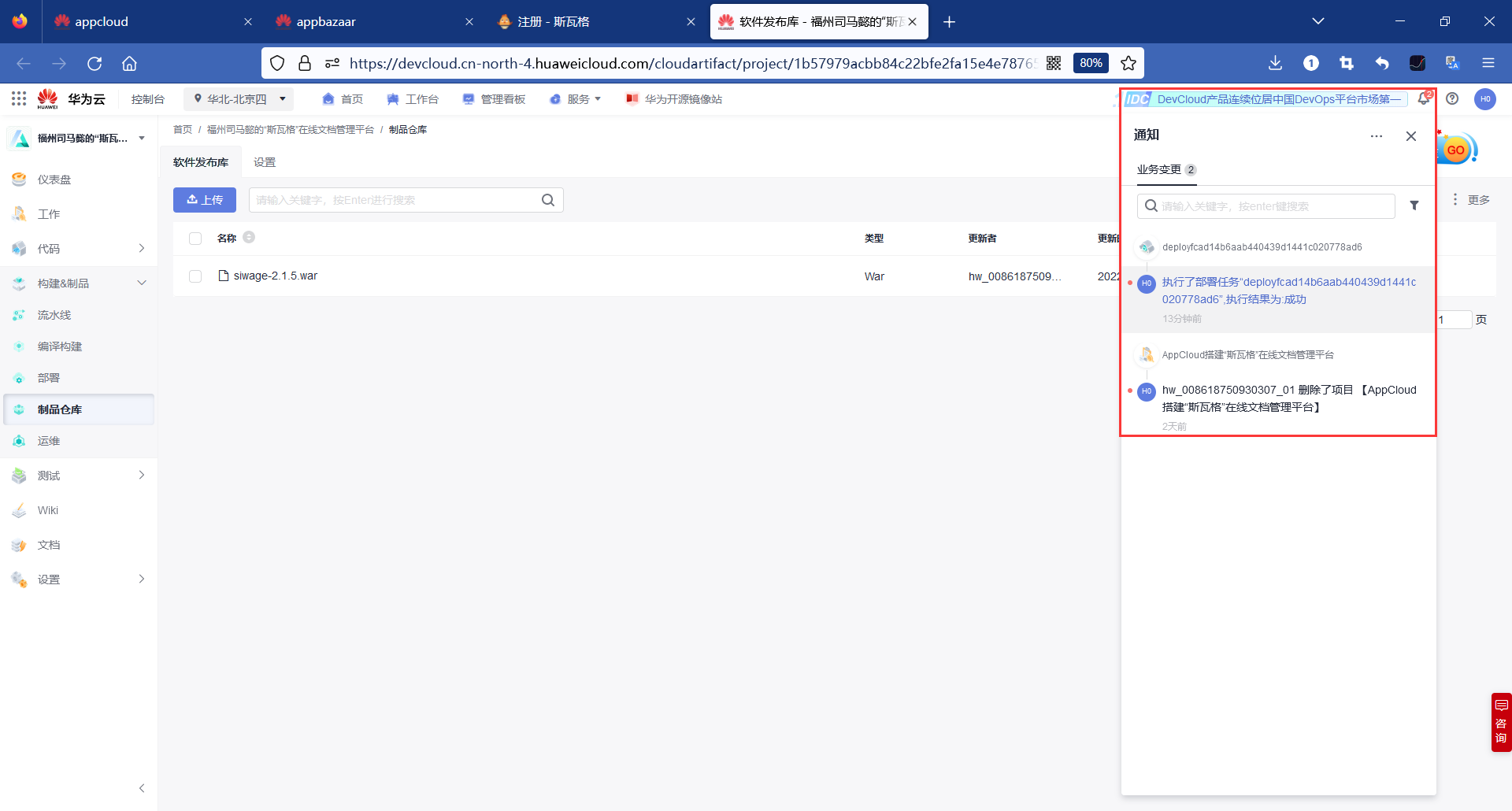Open the help question mark icon
The height and width of the screenshot is (811, 1512).
(1452, 98)
